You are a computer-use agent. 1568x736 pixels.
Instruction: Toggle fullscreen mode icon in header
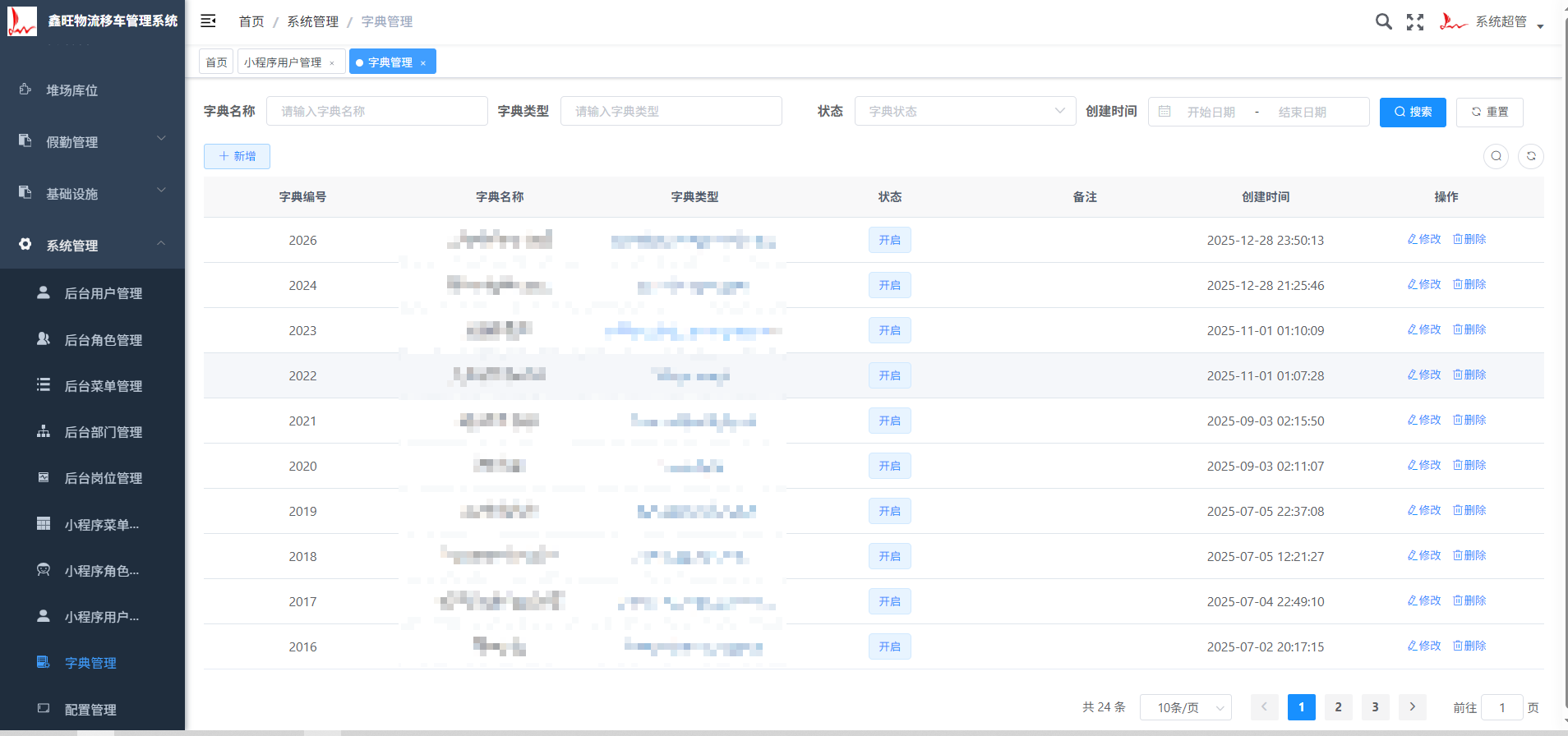click(x=1415, y=22)
